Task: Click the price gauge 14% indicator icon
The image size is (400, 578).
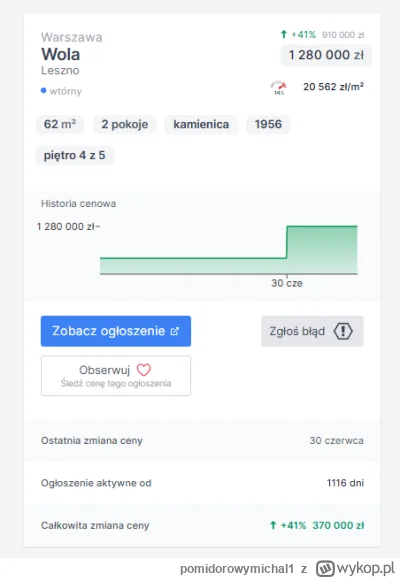Action: pyautogui.click(x=279, y=87)
